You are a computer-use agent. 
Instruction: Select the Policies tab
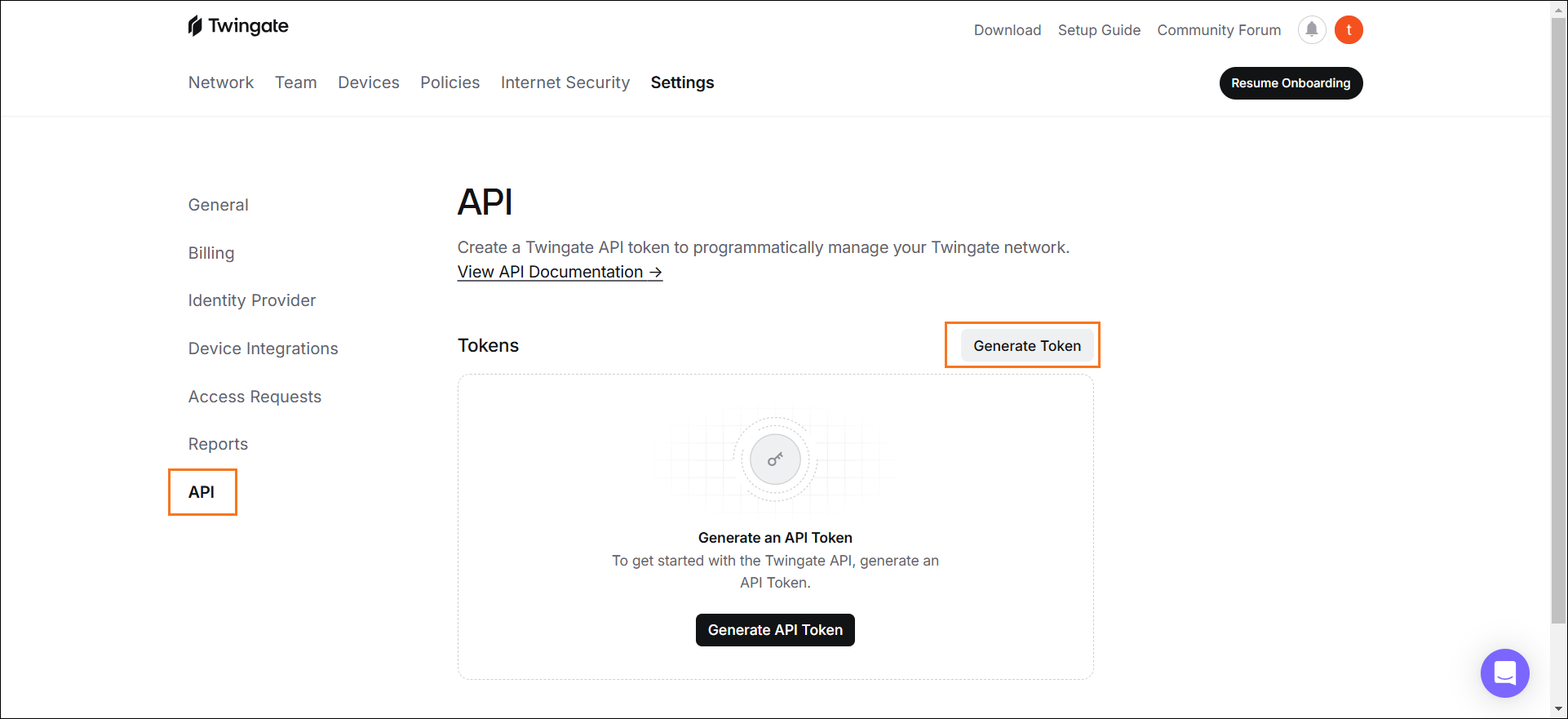tap(450, 82)
